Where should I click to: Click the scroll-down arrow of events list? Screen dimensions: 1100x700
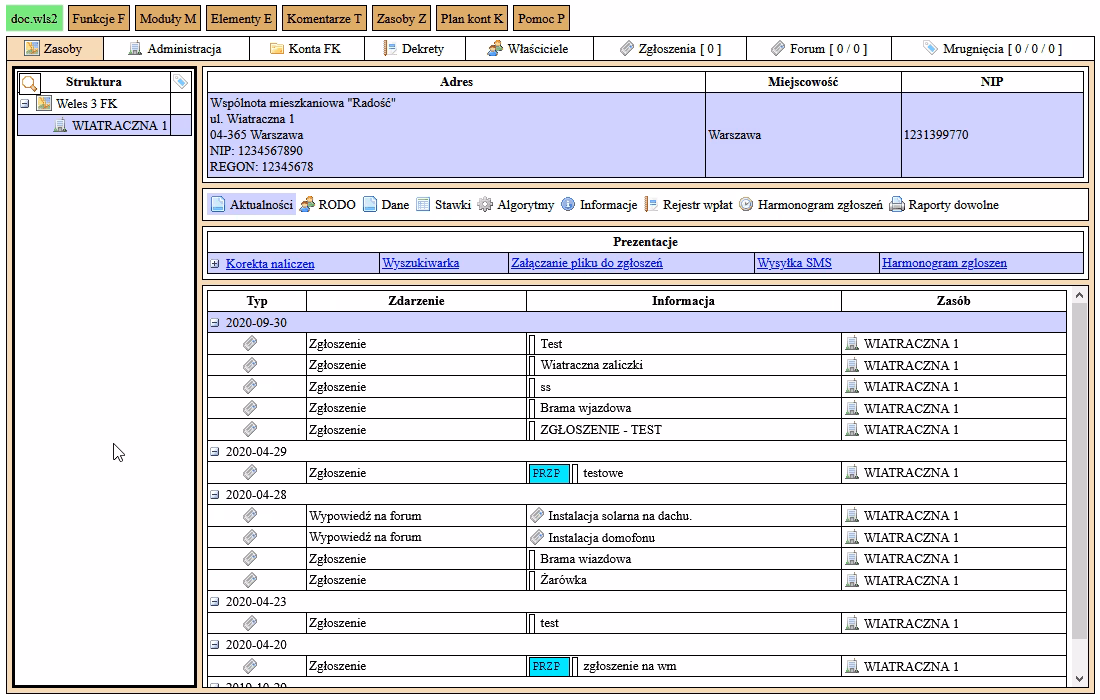(1078, 679)
